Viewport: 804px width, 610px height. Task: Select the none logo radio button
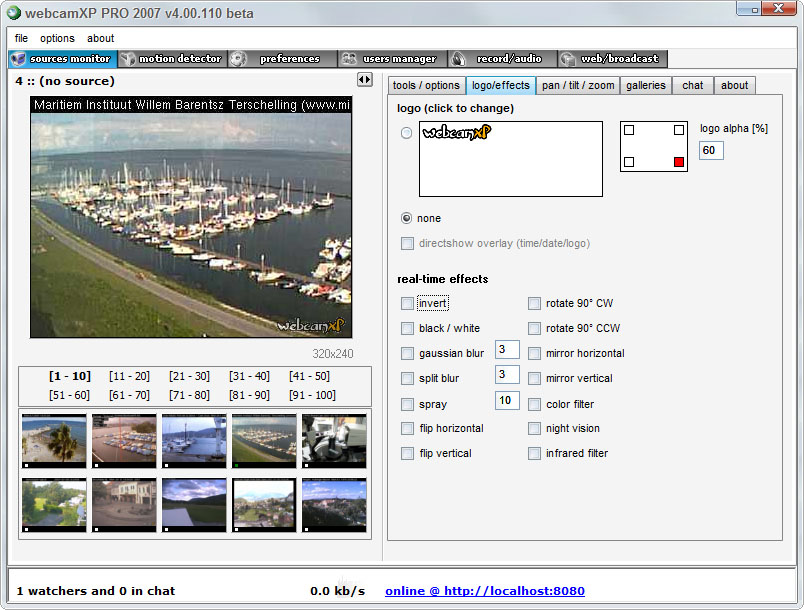(x=406, y=218)
